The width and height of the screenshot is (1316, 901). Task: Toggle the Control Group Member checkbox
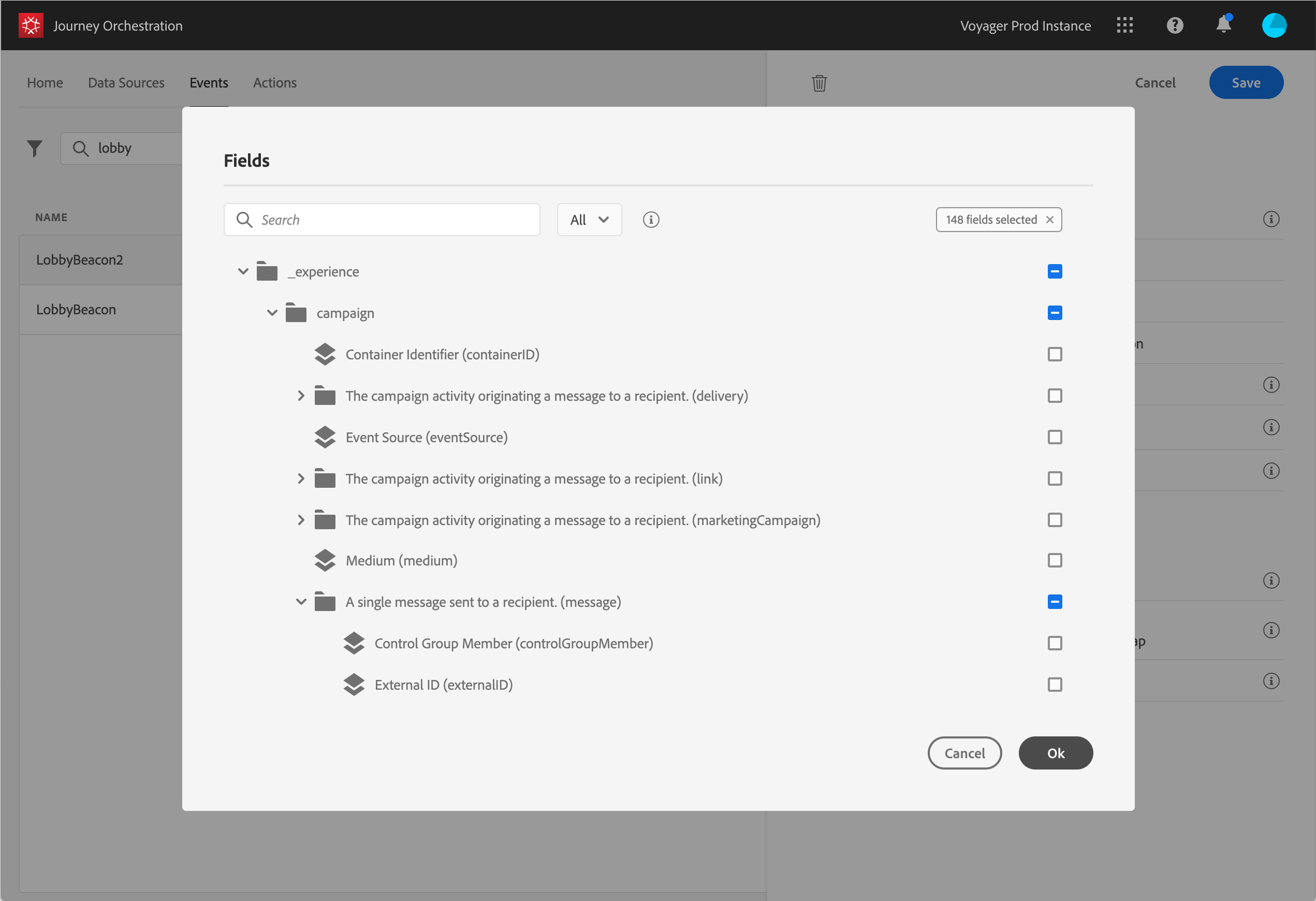click(1055, 643)
